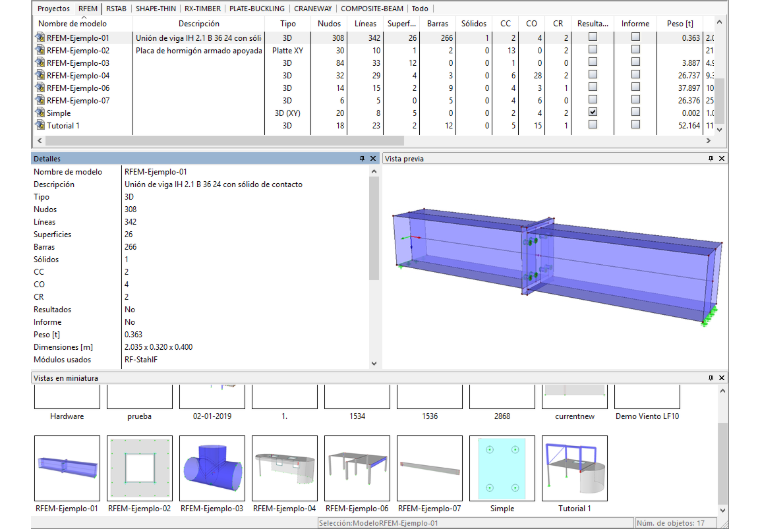This screenshot has height=529, width=760.
Task: Click the RFEM-Ejemplo-06 model file icon
Action: [x=40, y=88]
